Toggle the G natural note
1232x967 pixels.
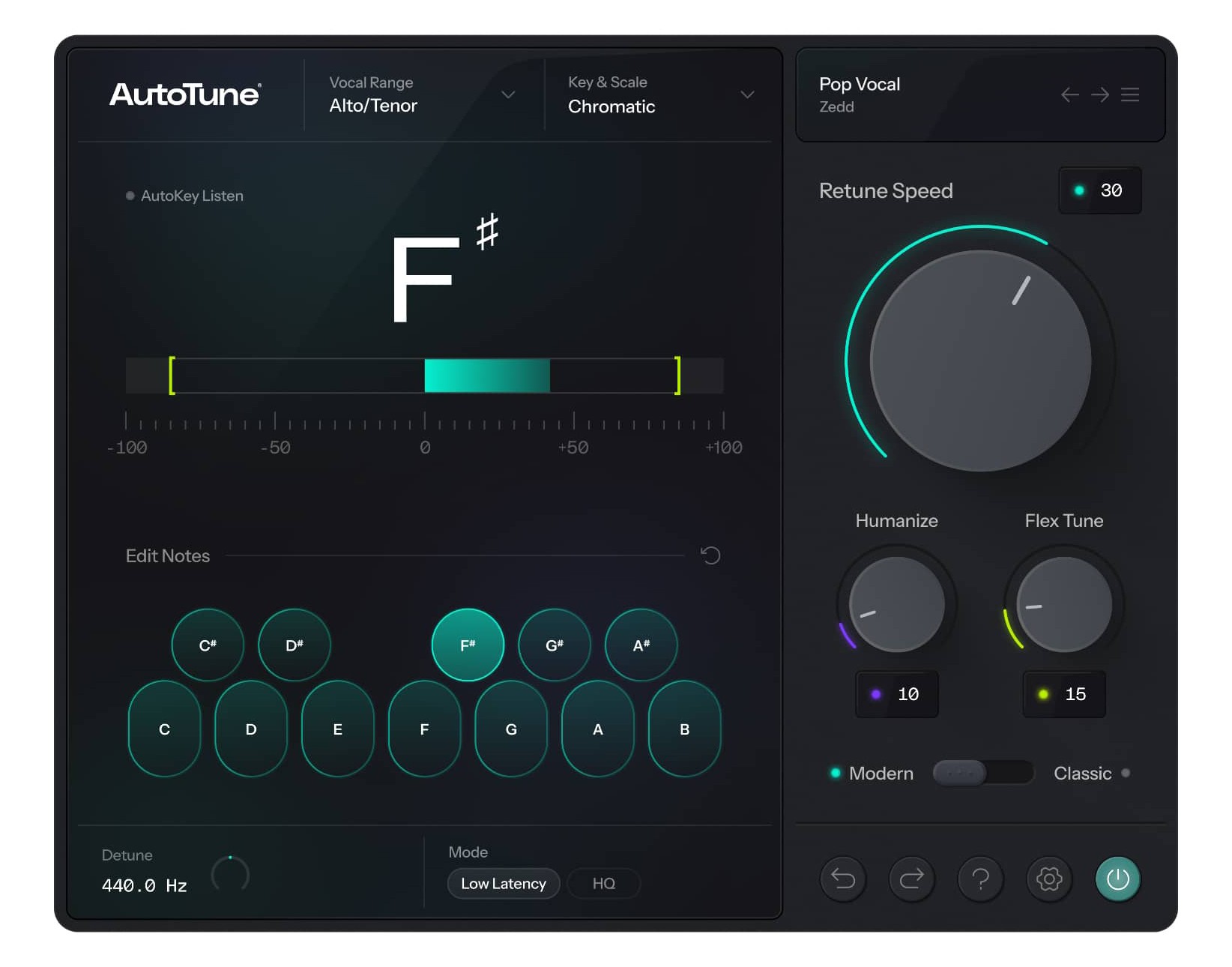511,729
